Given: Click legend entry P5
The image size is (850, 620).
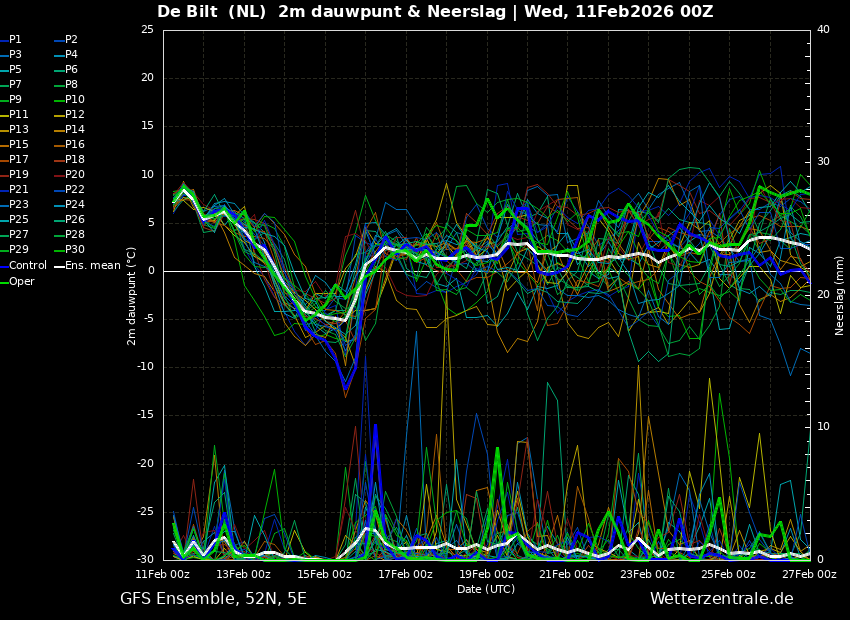Looking at the screenshot, I should (15, 69).
